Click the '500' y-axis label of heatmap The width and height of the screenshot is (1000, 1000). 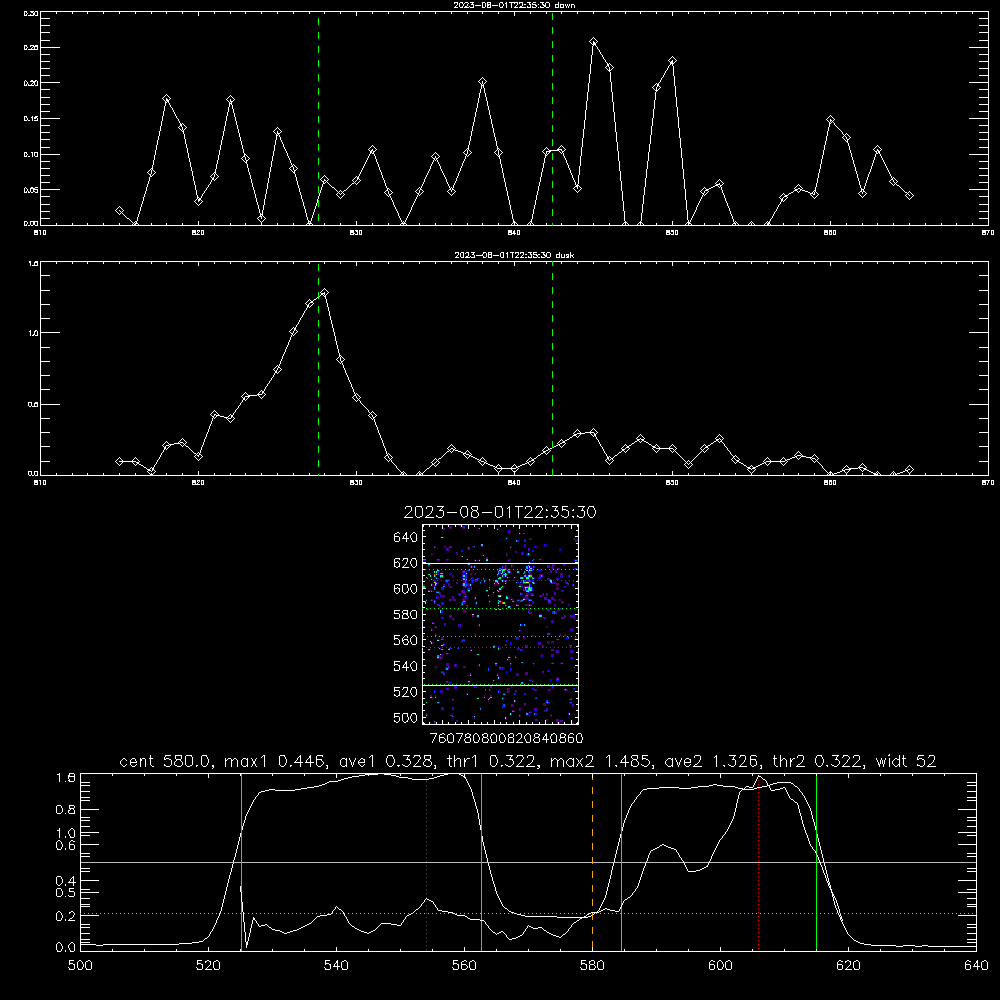click(x=405, y=718)
